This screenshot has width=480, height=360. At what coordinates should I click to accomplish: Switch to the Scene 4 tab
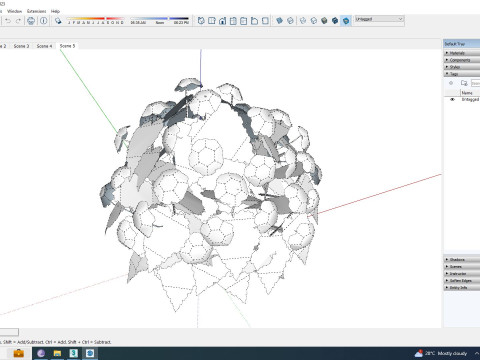[44, 46]
